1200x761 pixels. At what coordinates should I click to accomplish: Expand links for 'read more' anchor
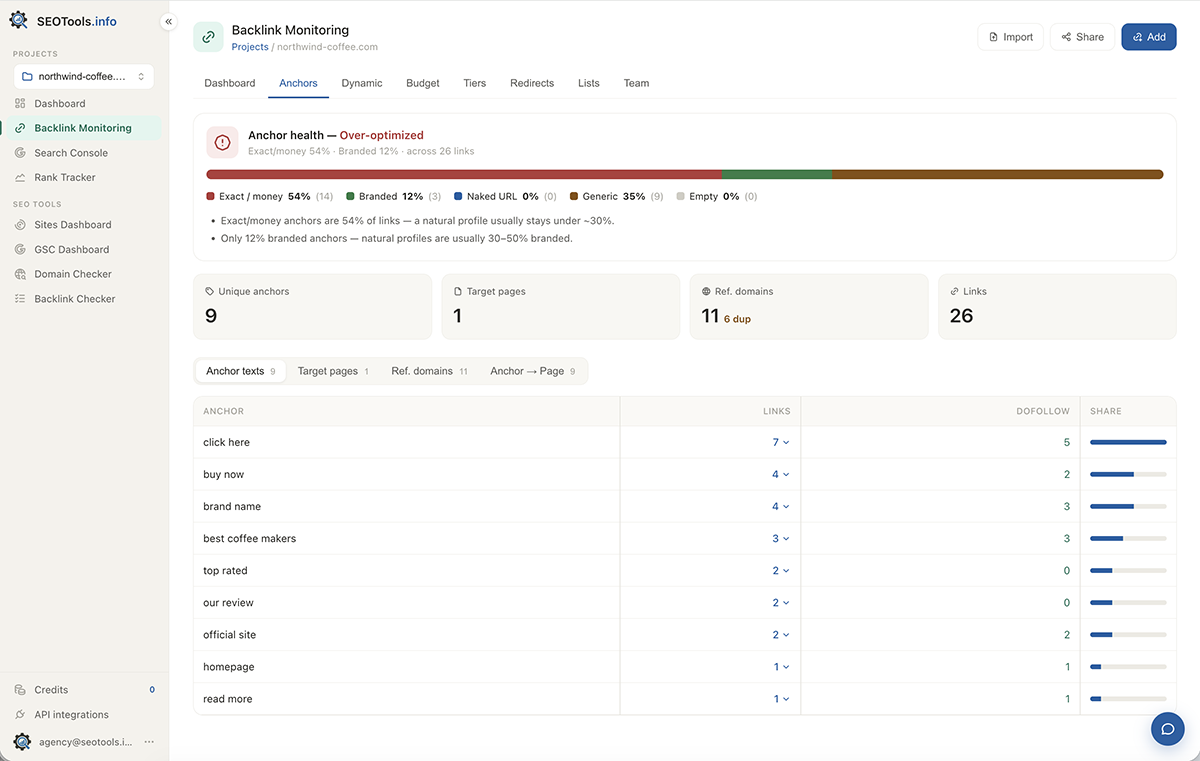(782, 698)
